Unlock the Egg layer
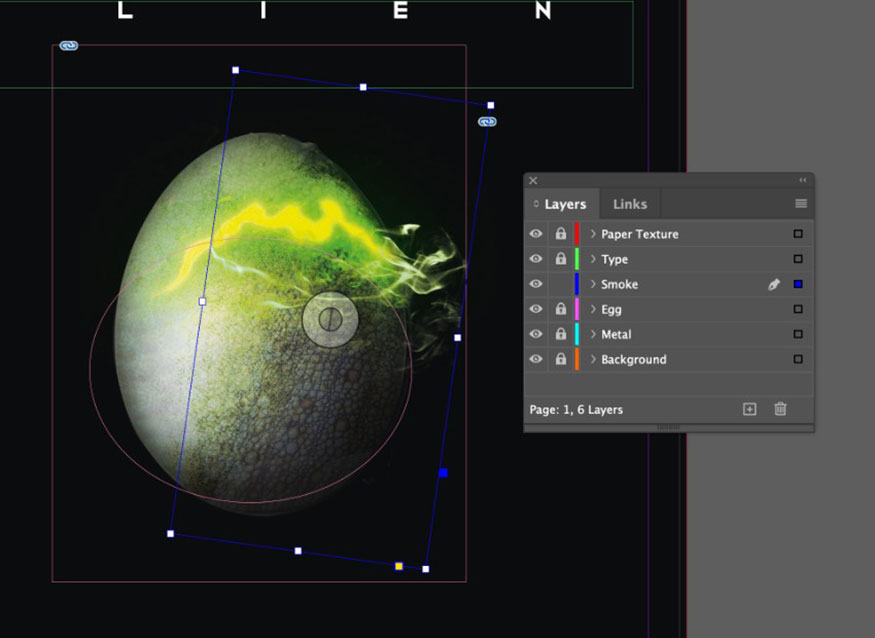This screenshot has width=875, height=638. 561,309
